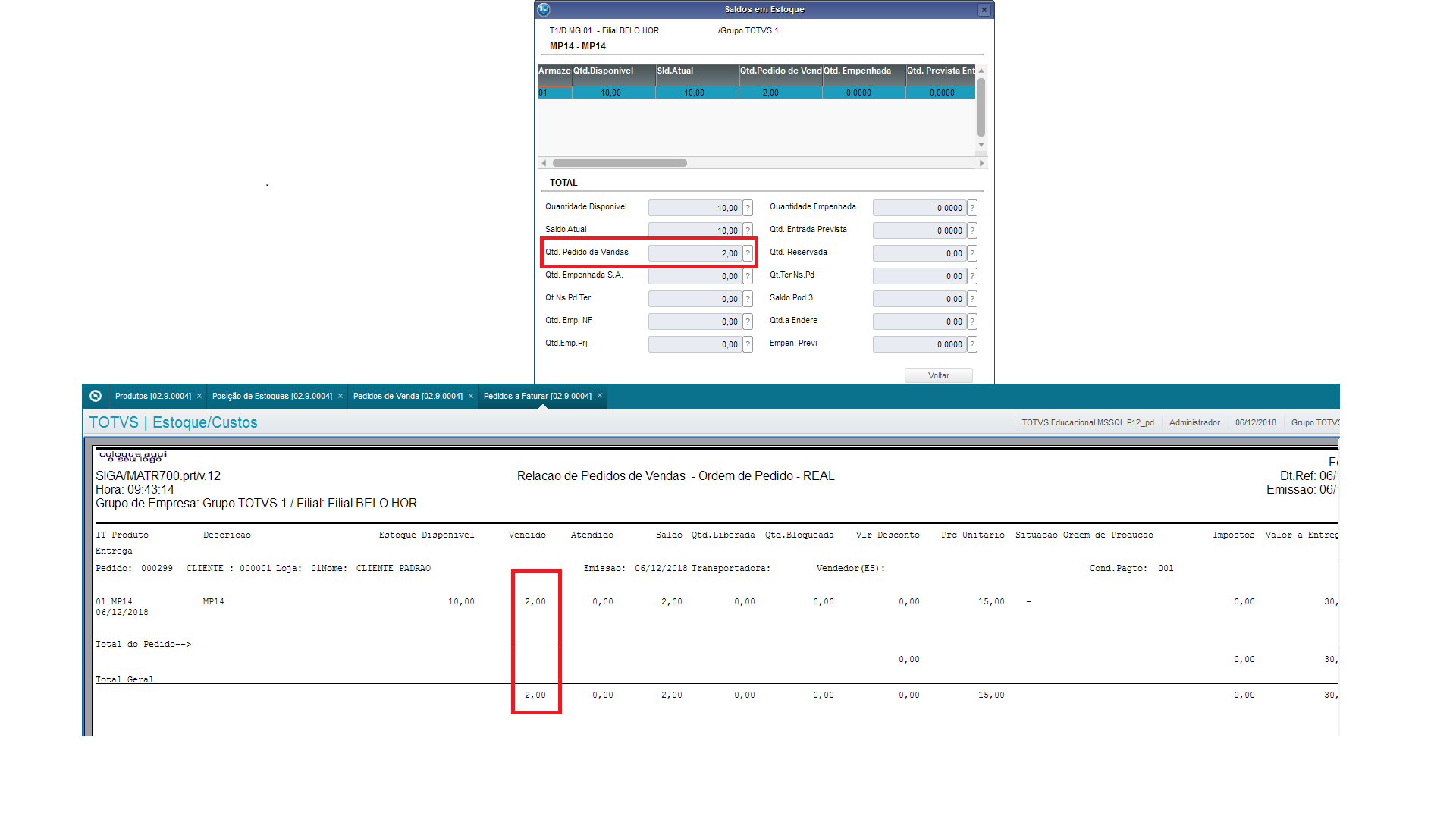Click the Total do Pedido label
Image resolution: width=1456 pixels, height=819 pixels.
click(143, 644)
